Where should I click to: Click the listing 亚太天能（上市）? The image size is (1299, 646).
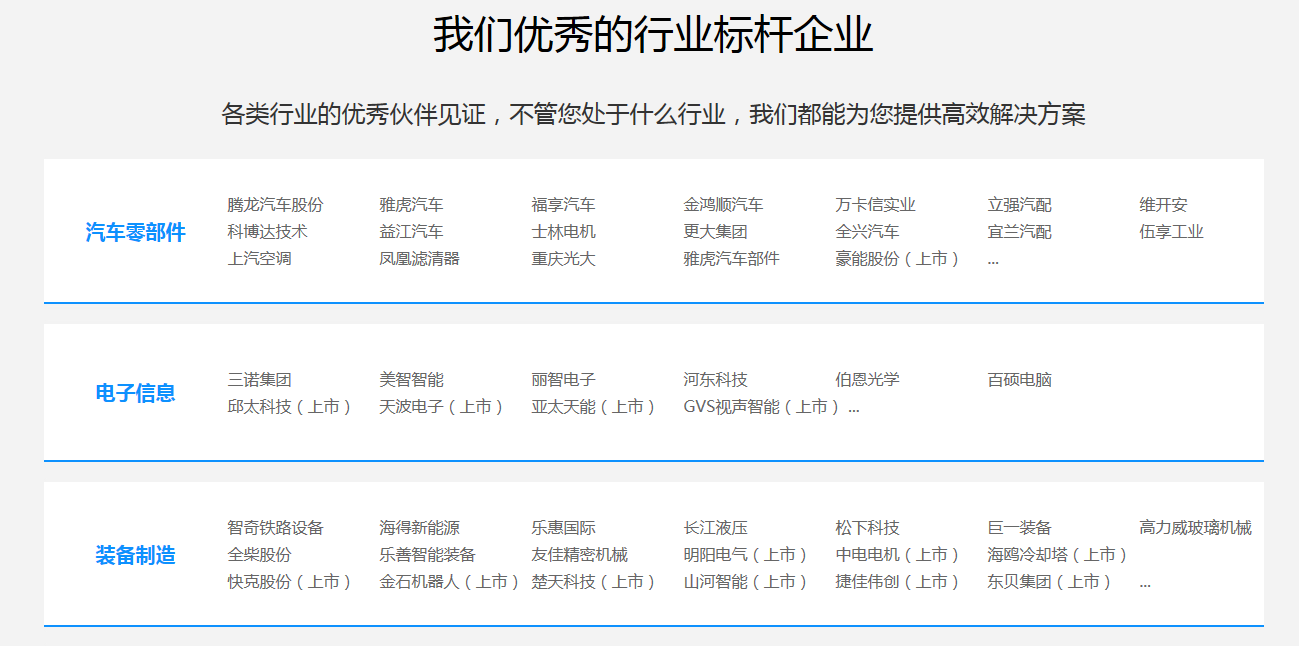click(595, 407)
